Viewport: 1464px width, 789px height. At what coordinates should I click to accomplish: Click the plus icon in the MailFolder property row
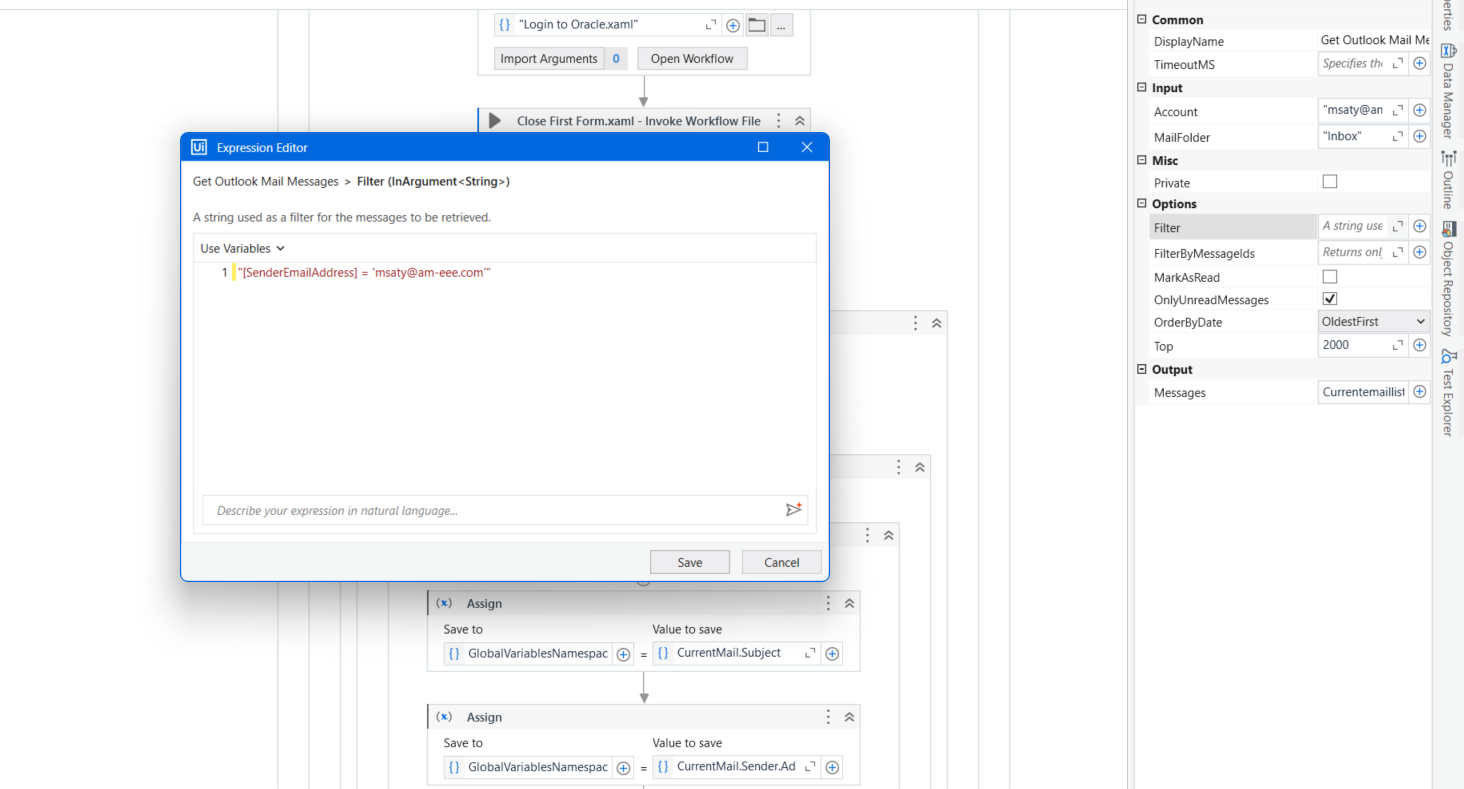tap(1419, 137)
